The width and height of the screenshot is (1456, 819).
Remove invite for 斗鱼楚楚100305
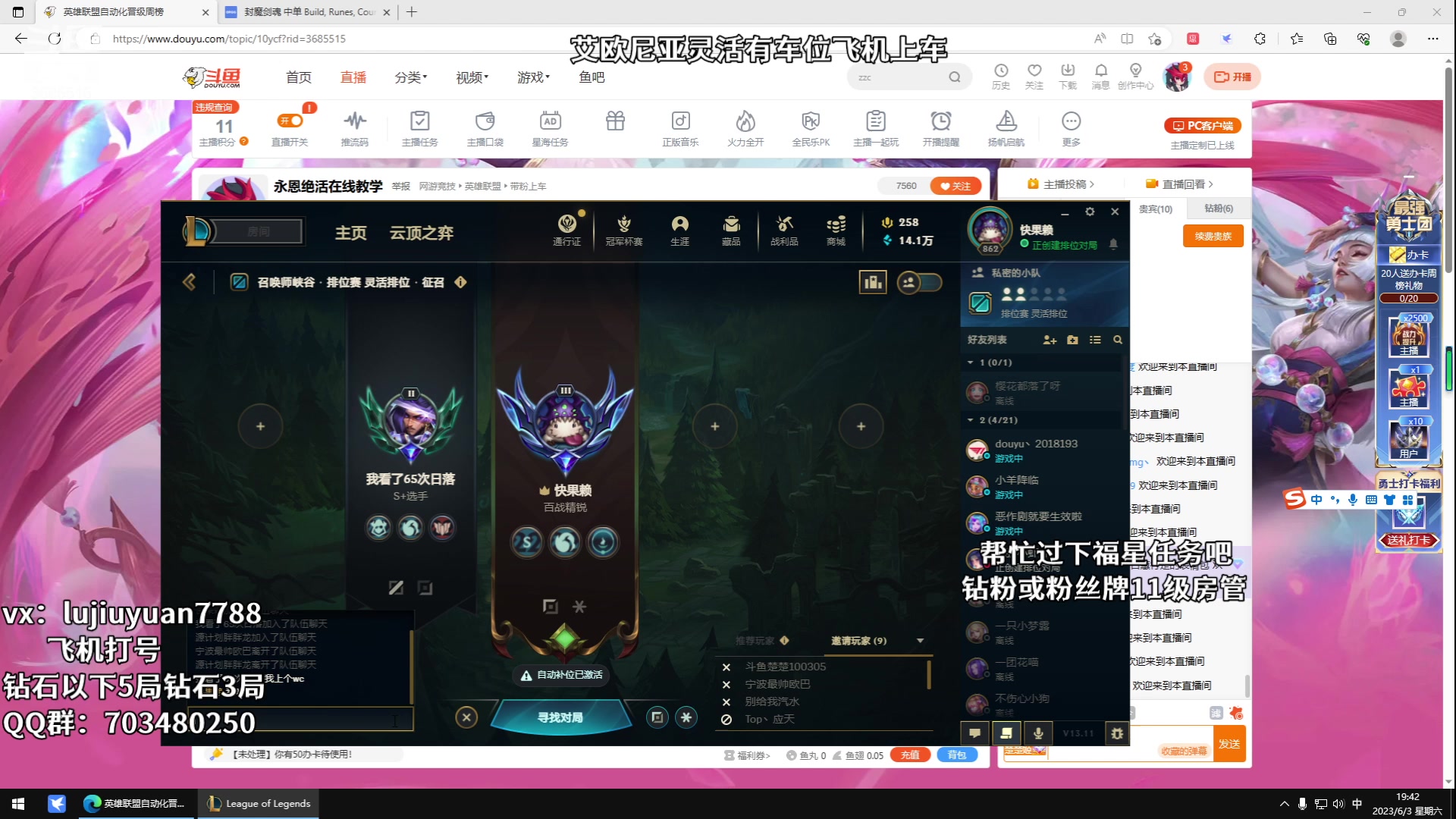pyautogui.click(x=726, y=667)
